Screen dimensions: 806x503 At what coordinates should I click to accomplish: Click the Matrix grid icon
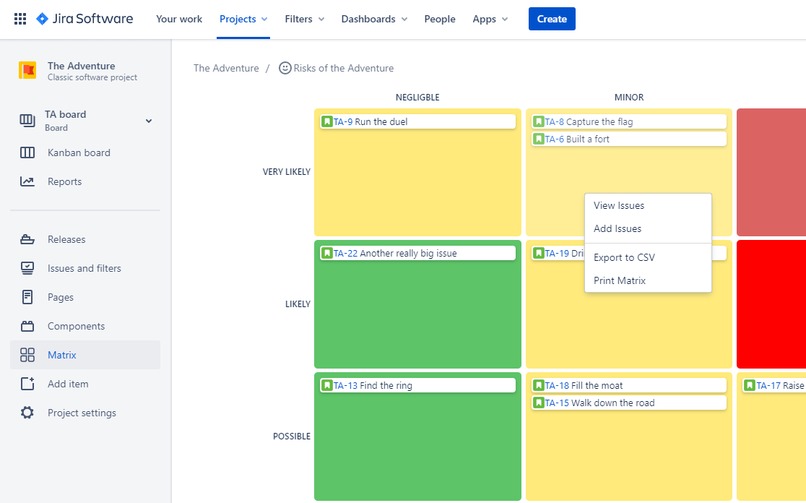pos(27,355)
